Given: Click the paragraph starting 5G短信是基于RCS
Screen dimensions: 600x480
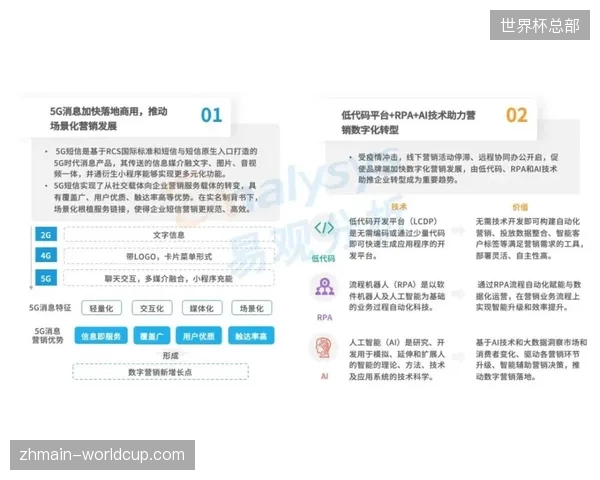Looking at the screenshot, I should click(x=154, y=163).
